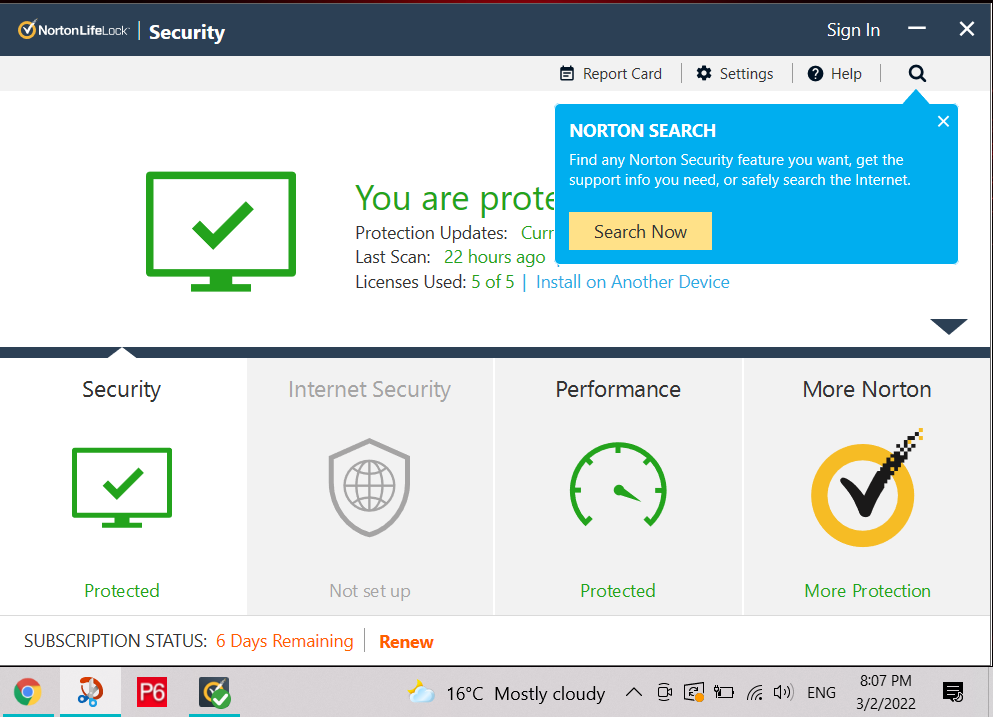Screen dimensions: 993x717
Task: Click Sign In in the title bar
Action: 853,30
